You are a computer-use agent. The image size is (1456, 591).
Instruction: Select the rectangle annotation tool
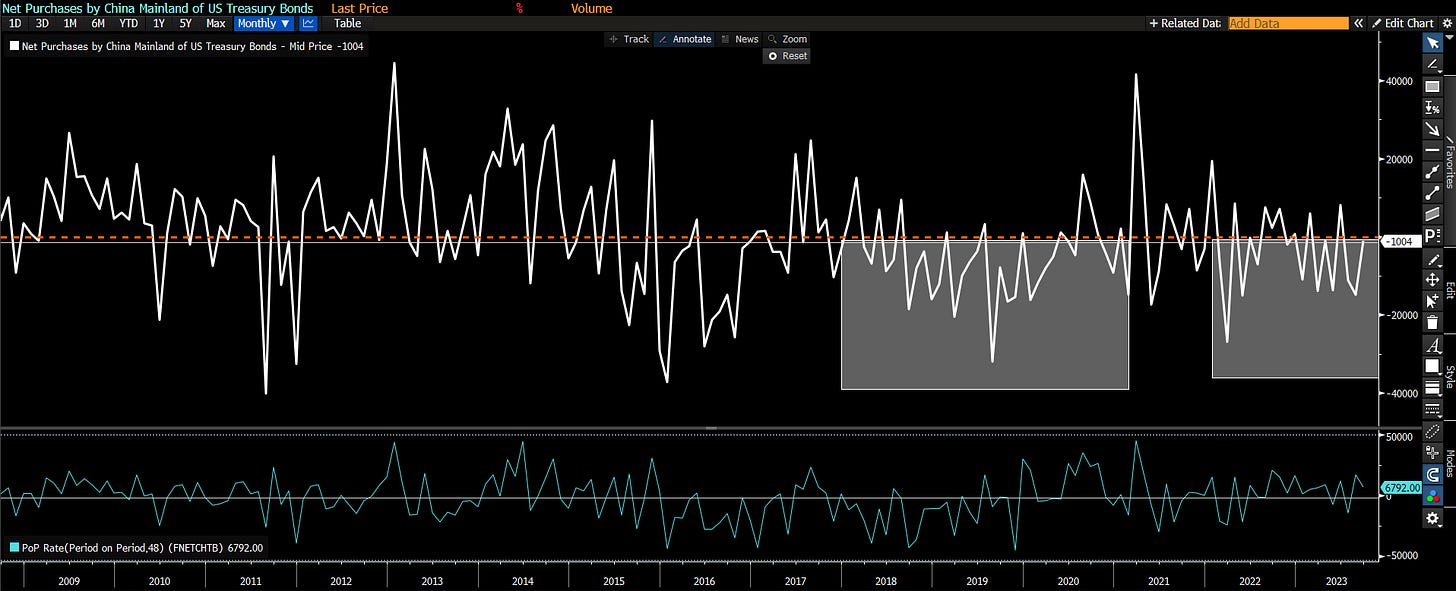pos(1432,86)
